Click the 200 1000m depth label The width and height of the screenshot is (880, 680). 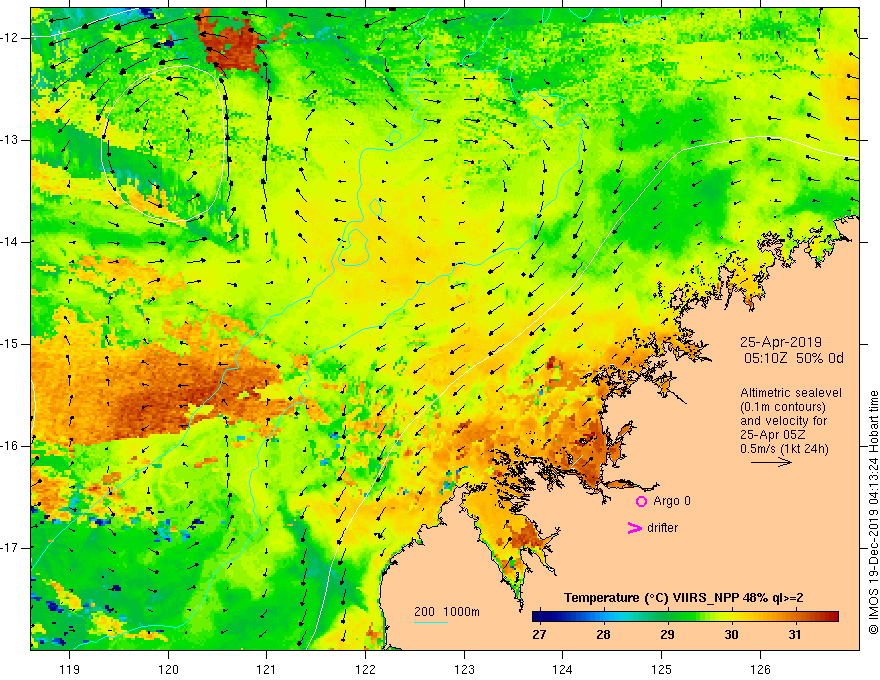[x=447, y=612]
